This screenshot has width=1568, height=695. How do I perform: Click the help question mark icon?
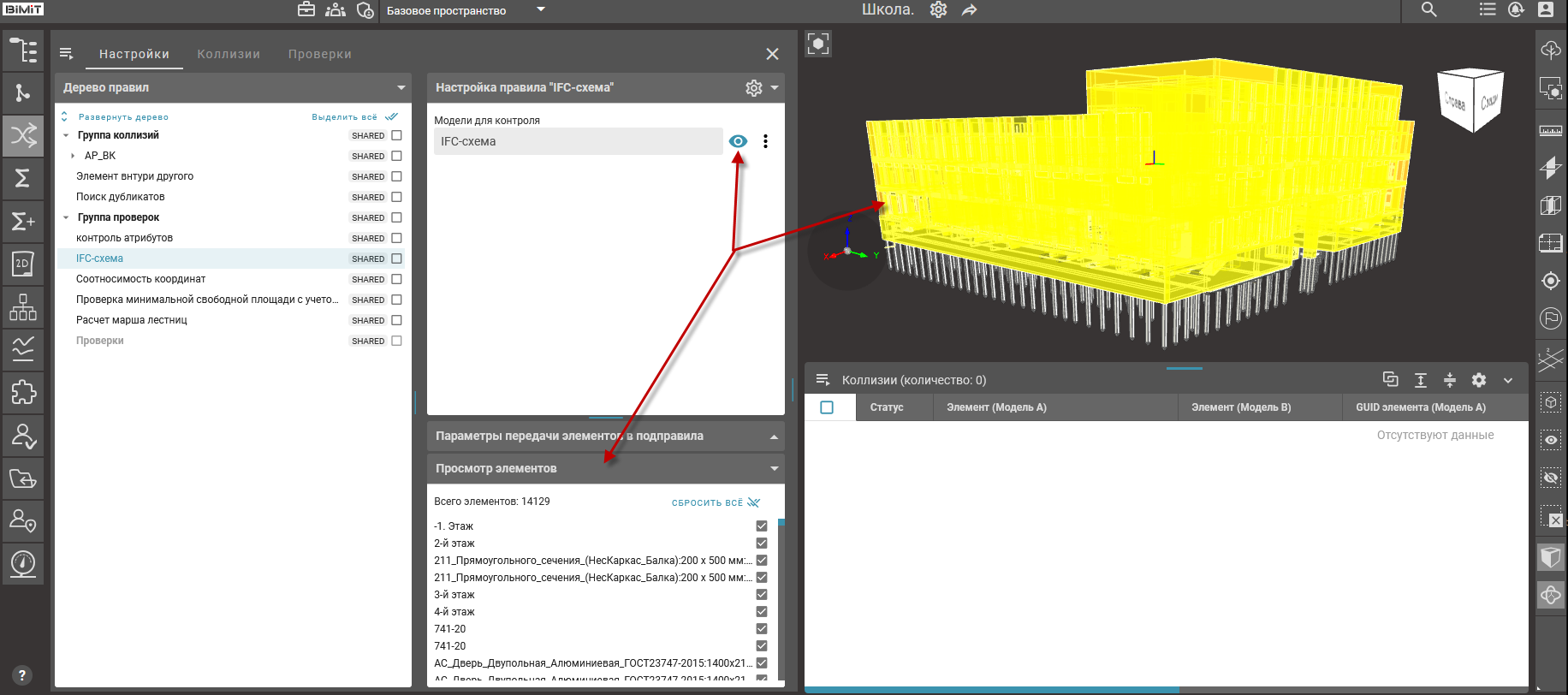pyautogui.click(x=22, y=675)
